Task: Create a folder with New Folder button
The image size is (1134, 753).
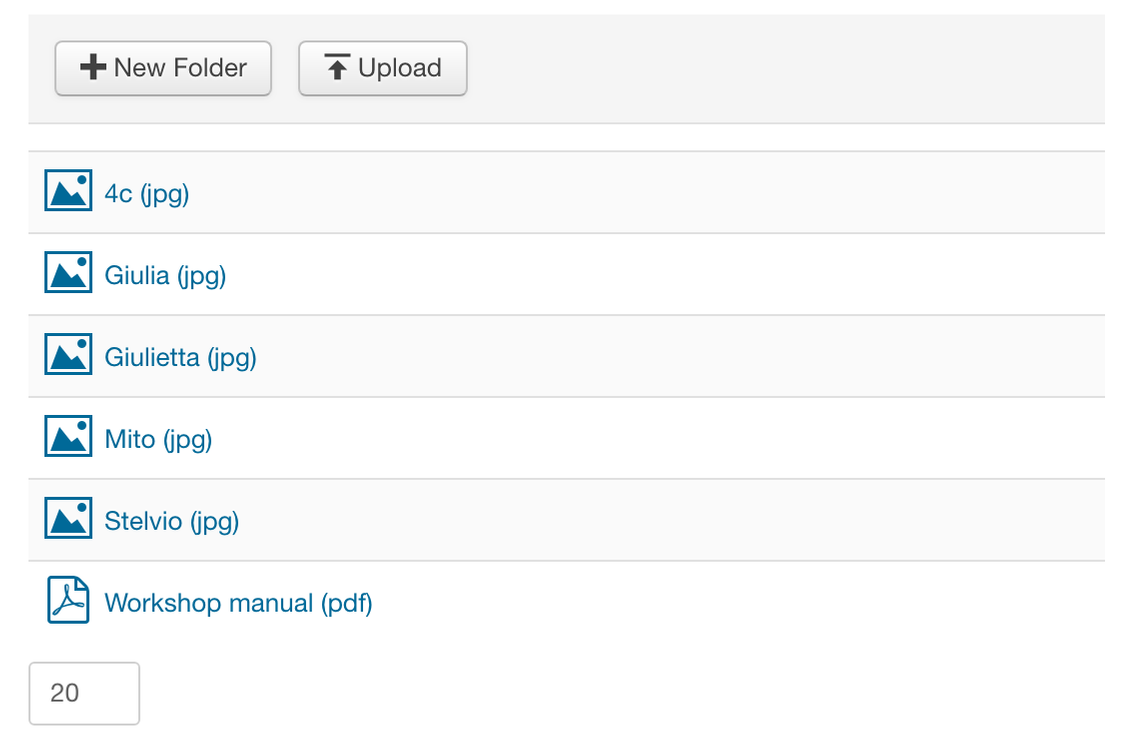Action: tap(163, 68)
